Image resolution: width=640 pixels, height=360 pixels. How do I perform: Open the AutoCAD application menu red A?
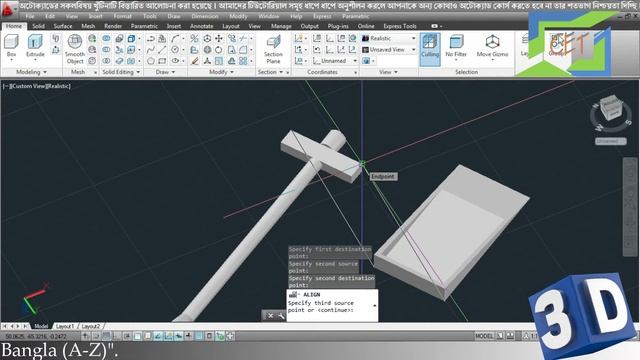coord(7,9)
